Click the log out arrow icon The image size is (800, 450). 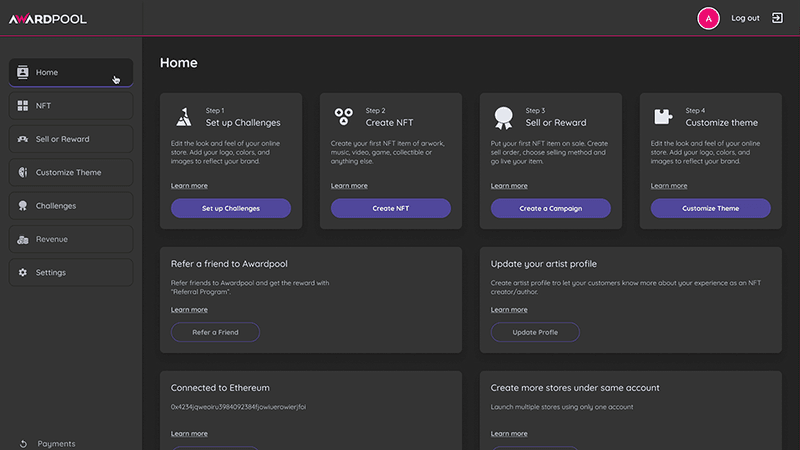(x=777, y=18)
